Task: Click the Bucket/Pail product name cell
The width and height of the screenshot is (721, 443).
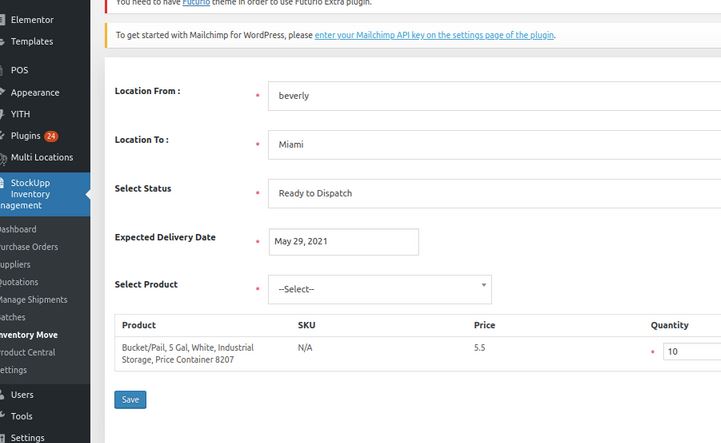Action: (188, 353)
